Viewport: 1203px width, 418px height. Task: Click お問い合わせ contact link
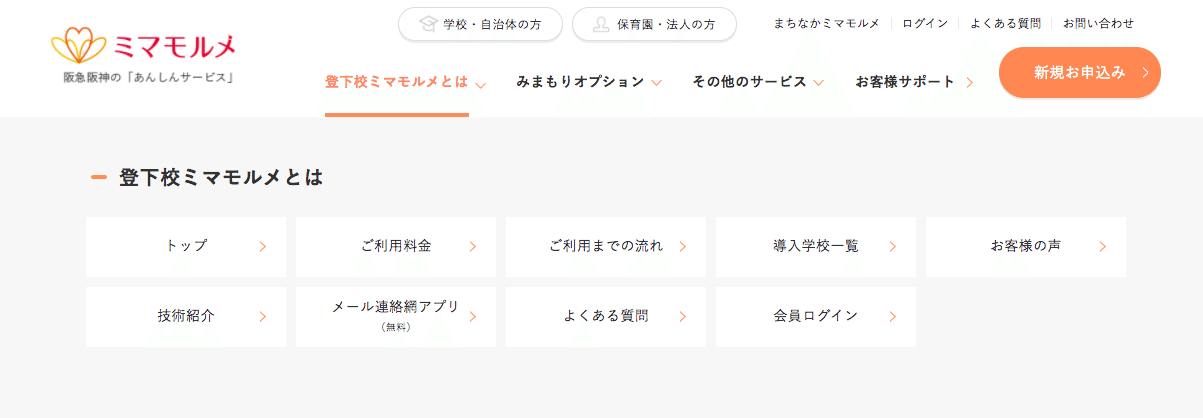coord(1098,23)
